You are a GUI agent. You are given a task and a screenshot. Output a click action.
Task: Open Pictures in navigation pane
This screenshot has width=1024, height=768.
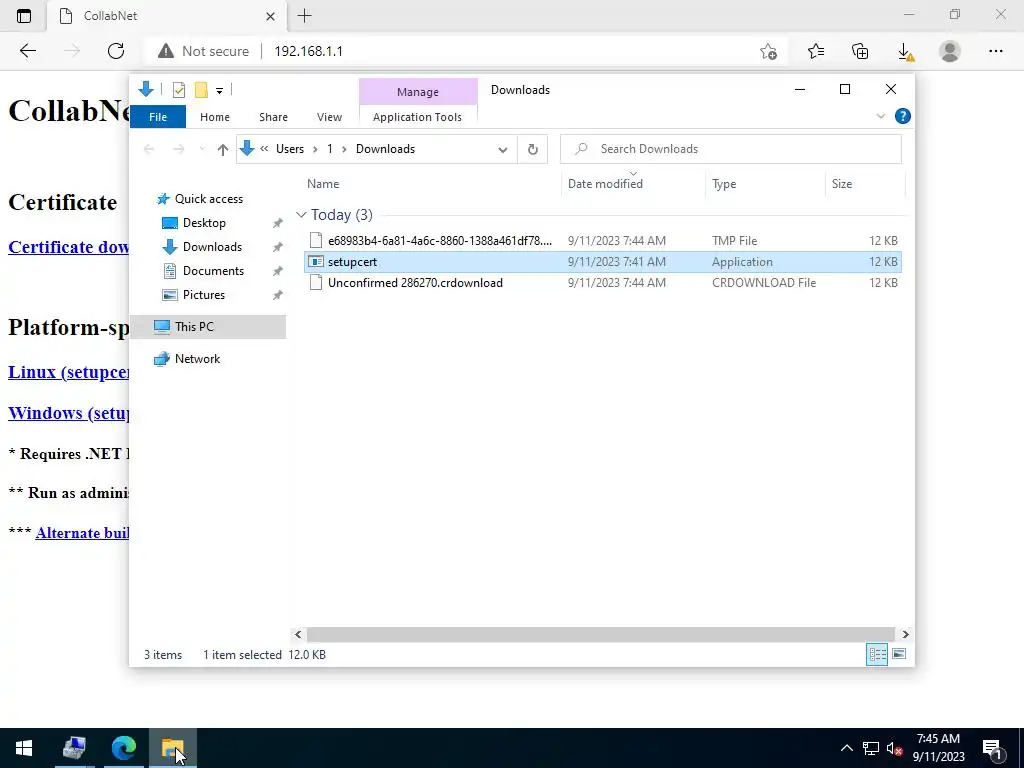pos(203,295)
